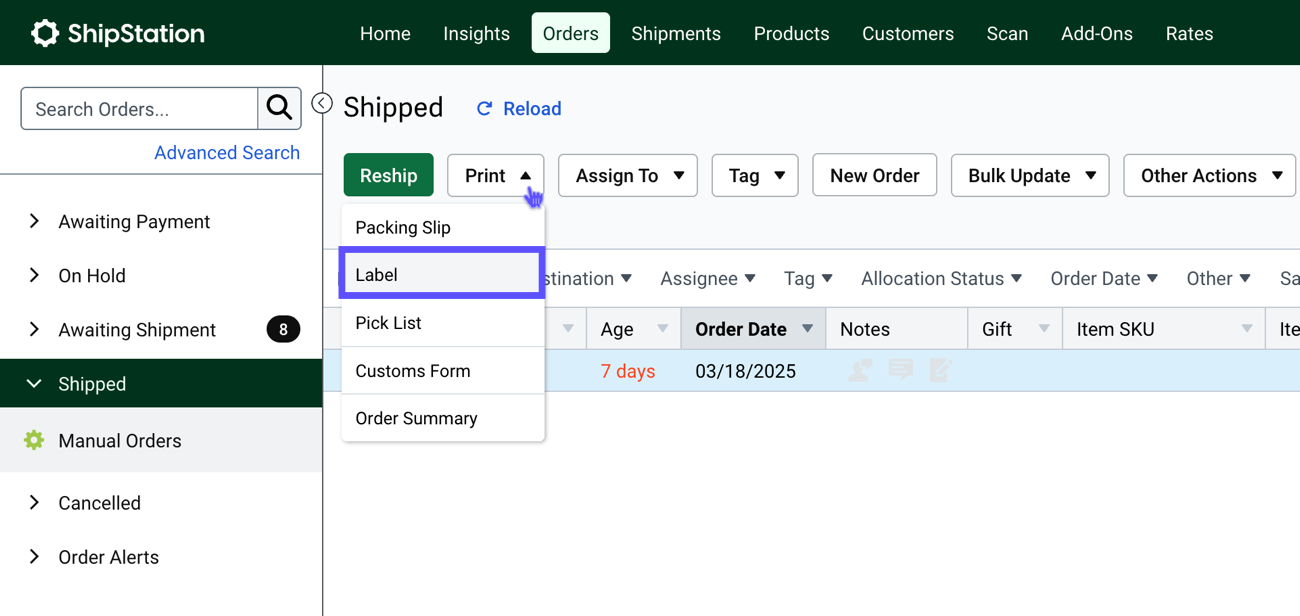The image size is (1300, 616).
Task: Click the Reship button
Action: click(x=388, y=175)
